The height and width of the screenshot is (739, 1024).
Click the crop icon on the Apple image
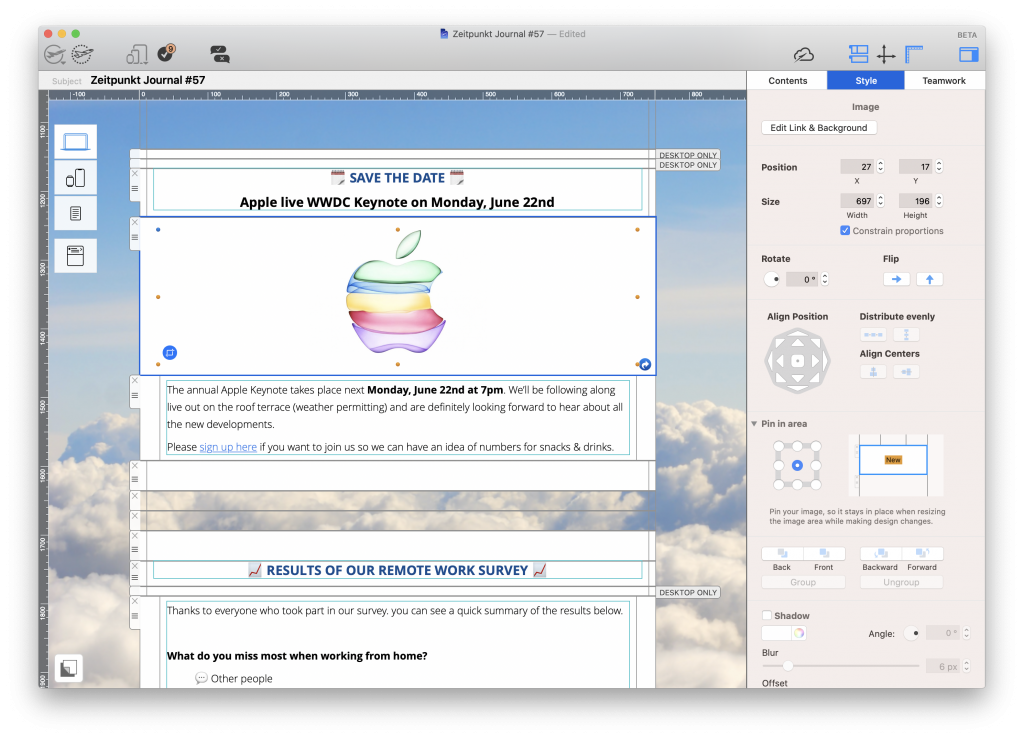(170, 353)
